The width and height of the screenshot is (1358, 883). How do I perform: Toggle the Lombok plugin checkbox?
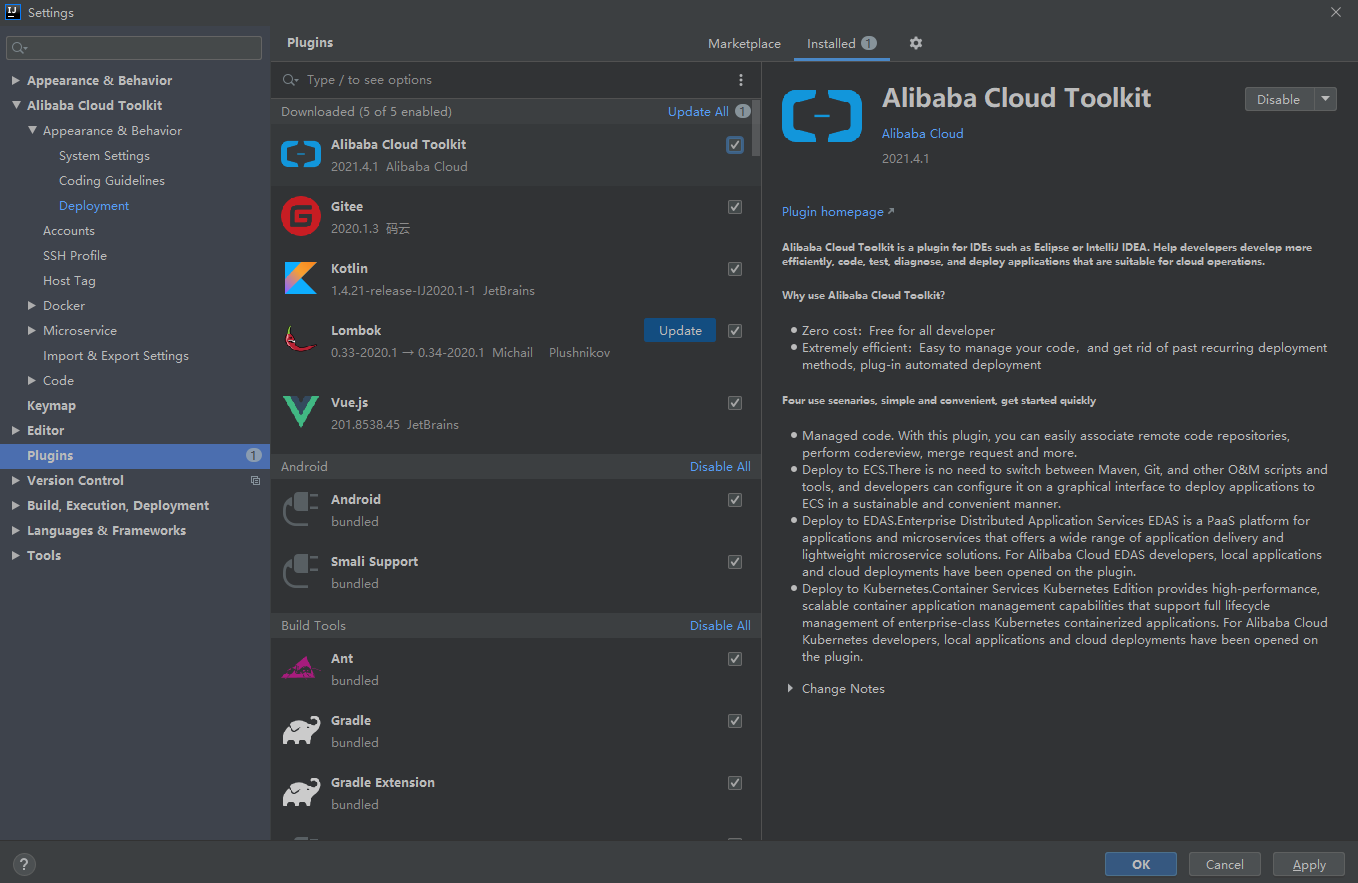735,331
